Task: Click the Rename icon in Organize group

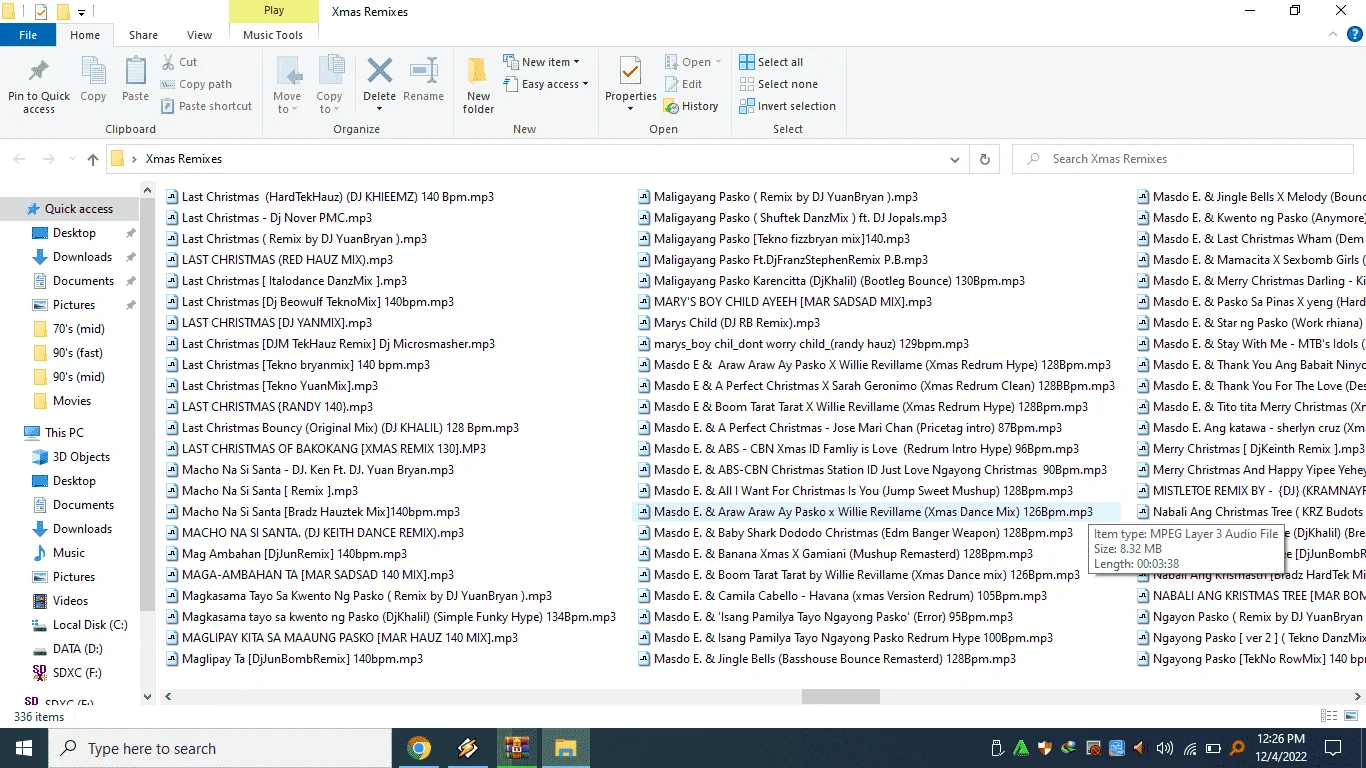Action: click(424, 72)
